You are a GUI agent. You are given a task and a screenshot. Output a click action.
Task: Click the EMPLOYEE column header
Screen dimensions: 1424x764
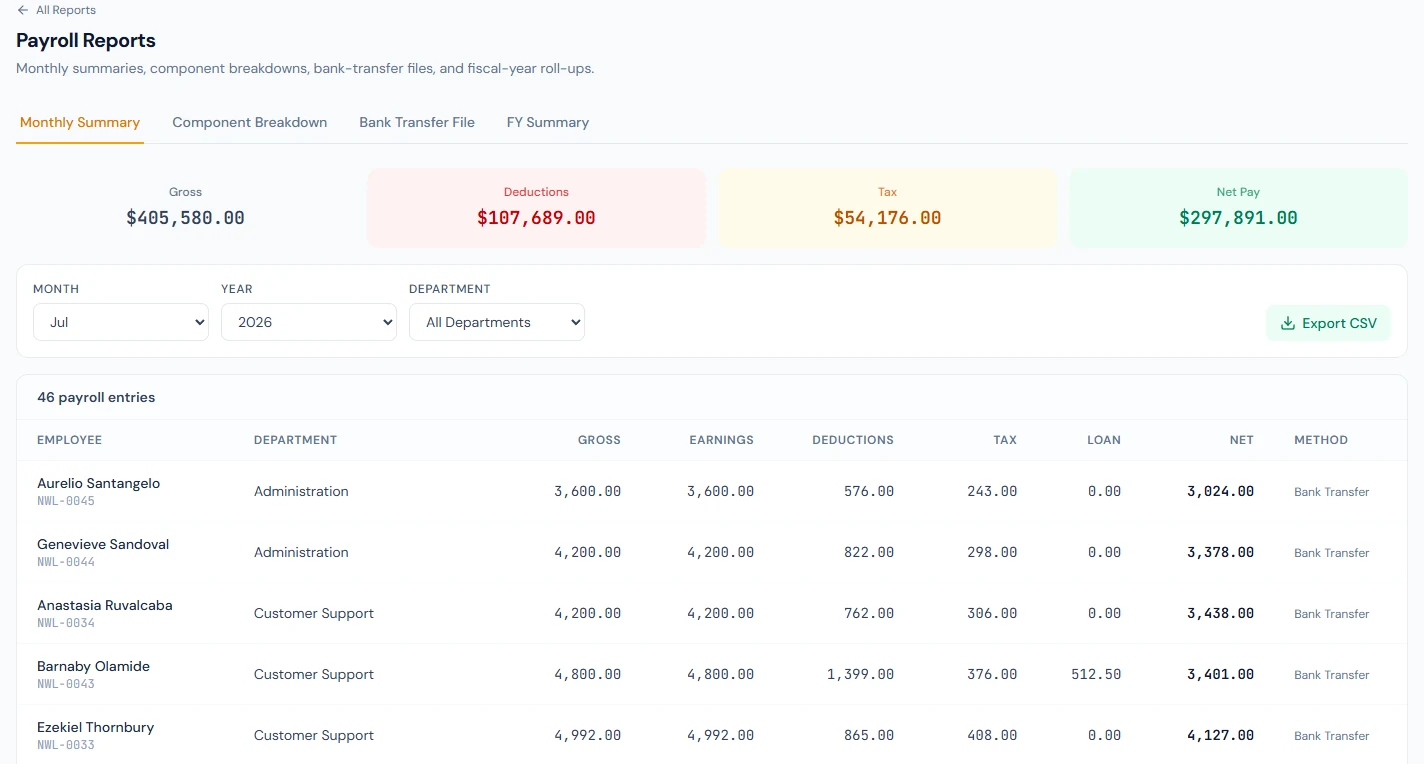[70, 440]
